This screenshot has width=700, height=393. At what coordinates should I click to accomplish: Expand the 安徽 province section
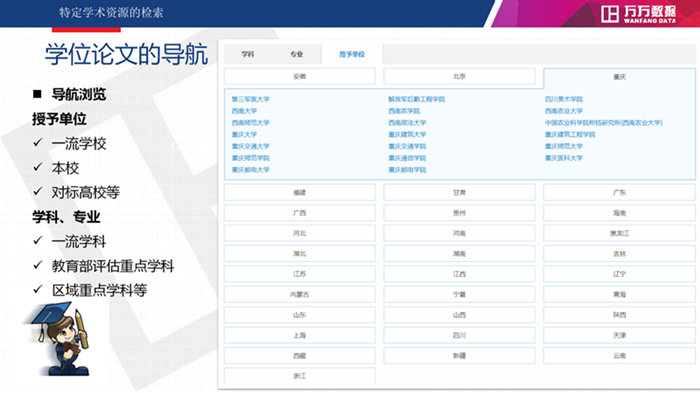tap(300, 76)
